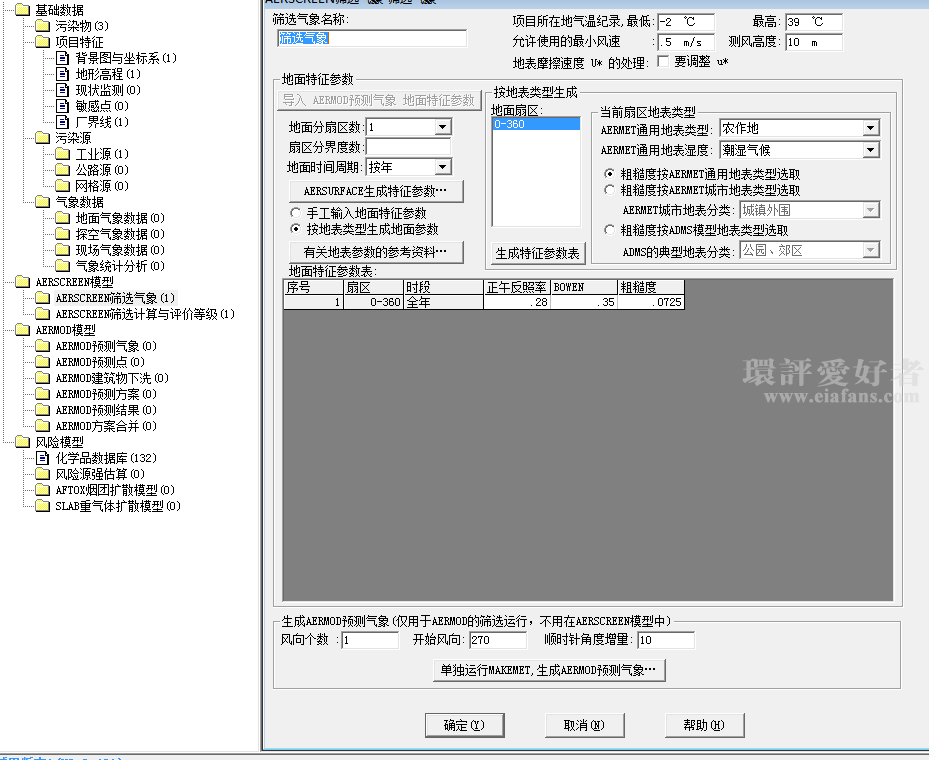The height and width of the screenshot is (760, 929).
Task: Click the 最高 temperature input field
Action: [x=814, y=22]
